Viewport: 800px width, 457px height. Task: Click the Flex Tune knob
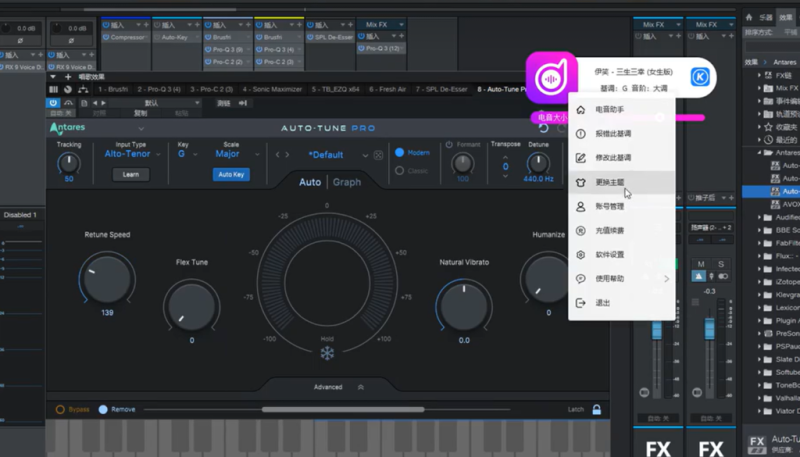[x=192, y=306]
